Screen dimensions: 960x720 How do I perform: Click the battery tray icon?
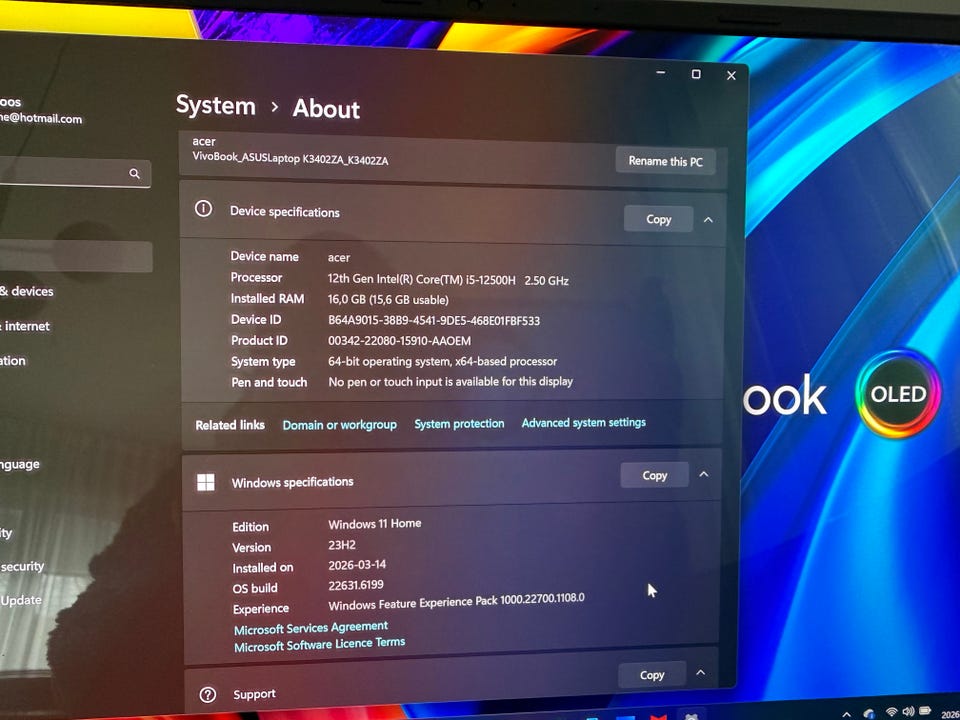point(925,711)
